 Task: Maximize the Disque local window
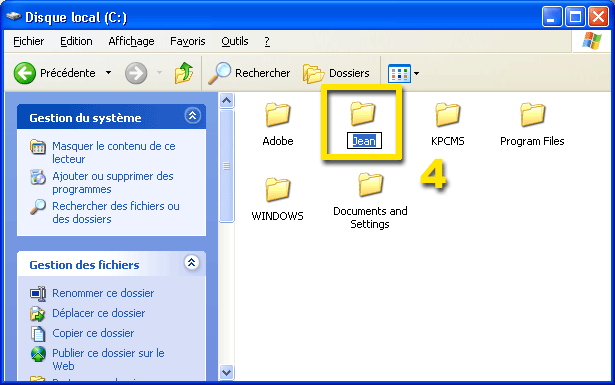click(x=575, y=17)
